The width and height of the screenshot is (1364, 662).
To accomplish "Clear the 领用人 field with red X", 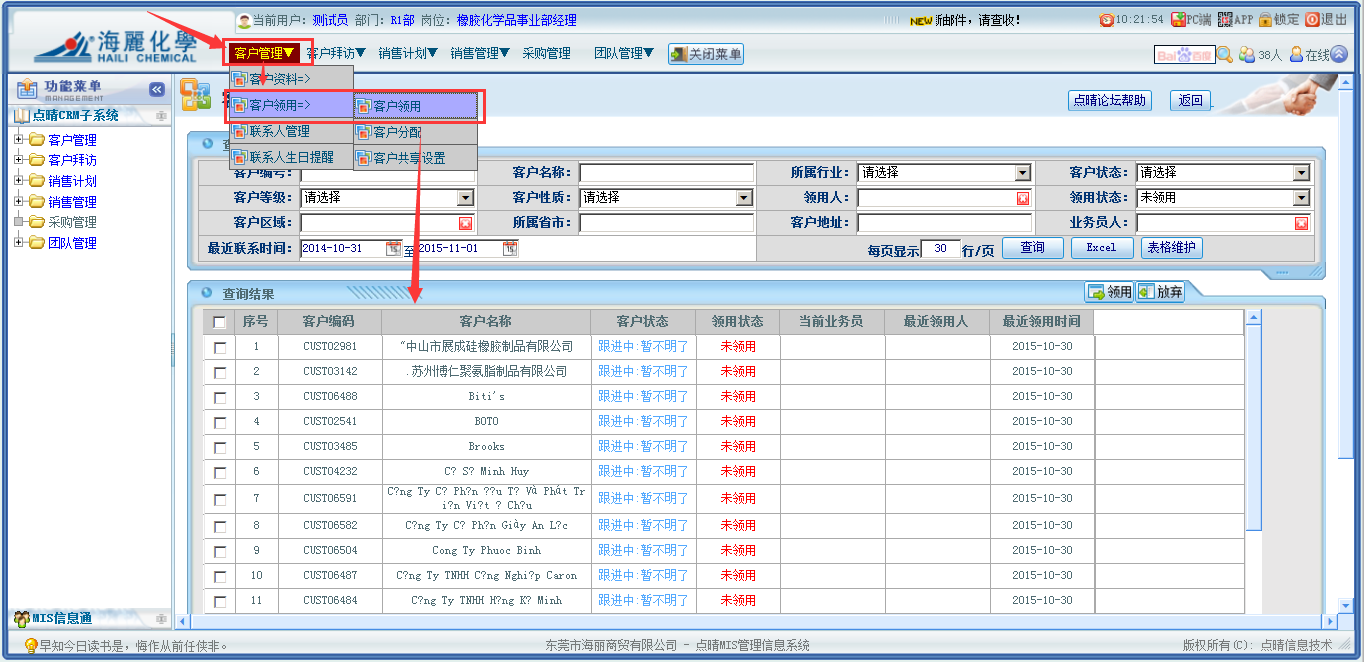I will (1023, 198).
